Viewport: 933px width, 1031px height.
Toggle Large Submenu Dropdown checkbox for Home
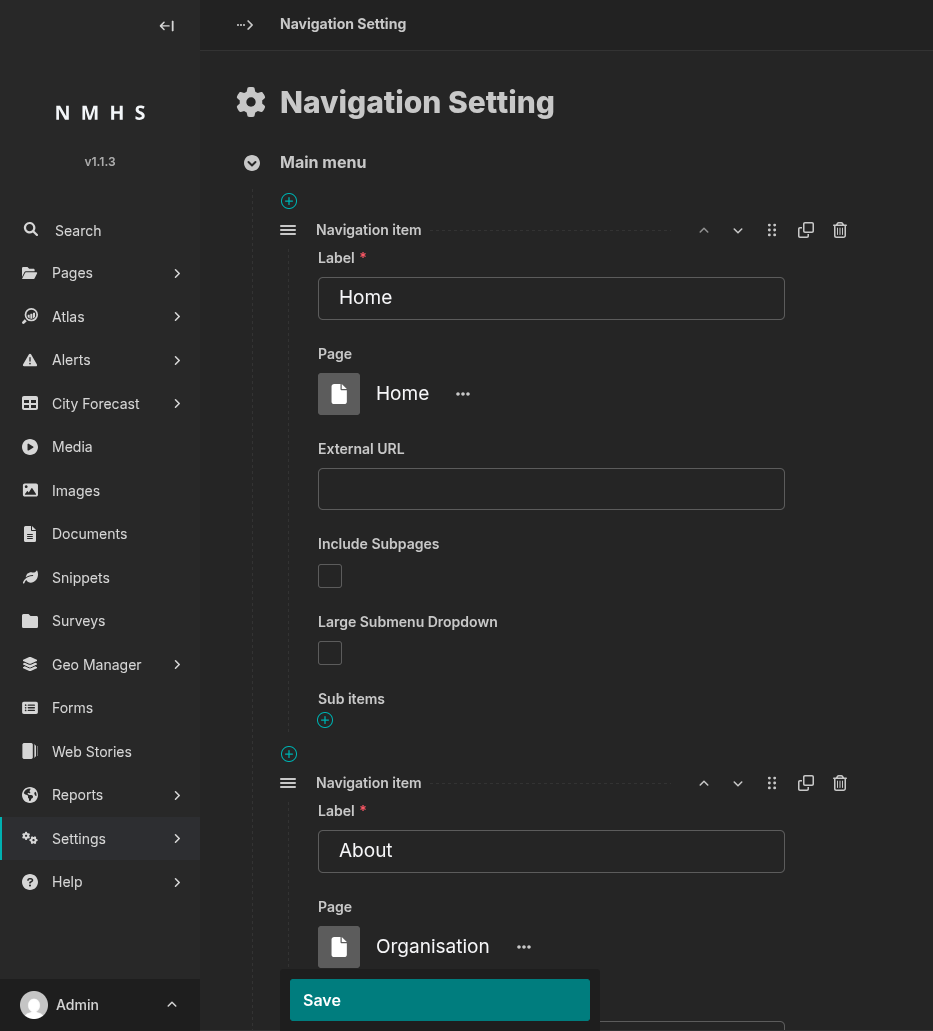click(x=330, y=653)
